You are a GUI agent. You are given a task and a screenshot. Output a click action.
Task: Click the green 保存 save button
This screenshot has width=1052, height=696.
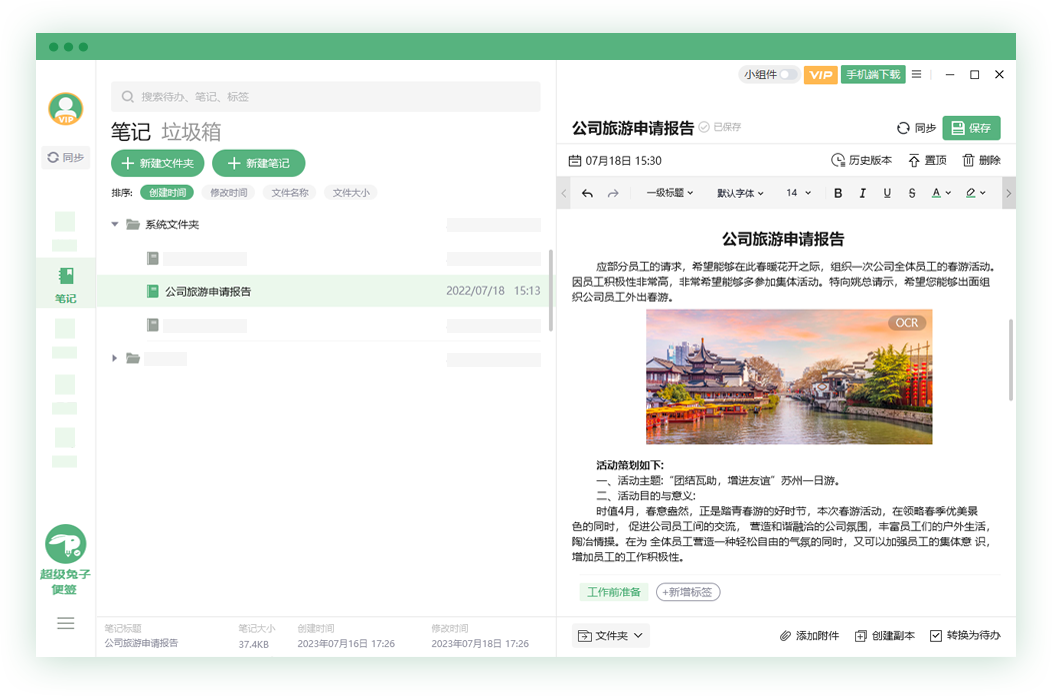click(970, 128)
